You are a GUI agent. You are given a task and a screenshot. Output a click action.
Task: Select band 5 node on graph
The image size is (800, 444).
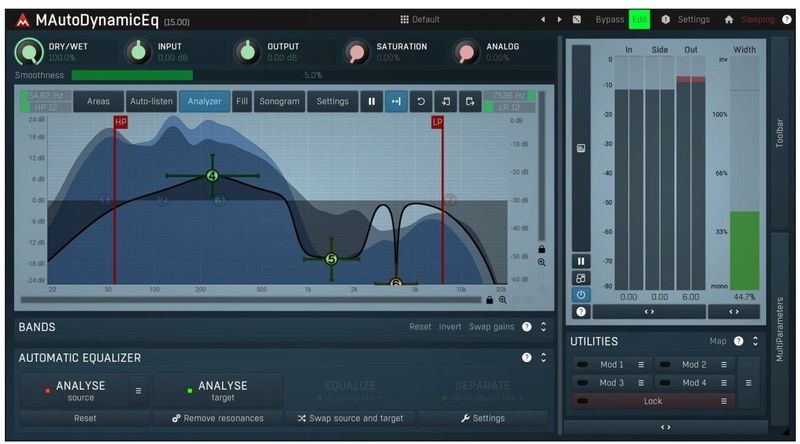point(331,259)
